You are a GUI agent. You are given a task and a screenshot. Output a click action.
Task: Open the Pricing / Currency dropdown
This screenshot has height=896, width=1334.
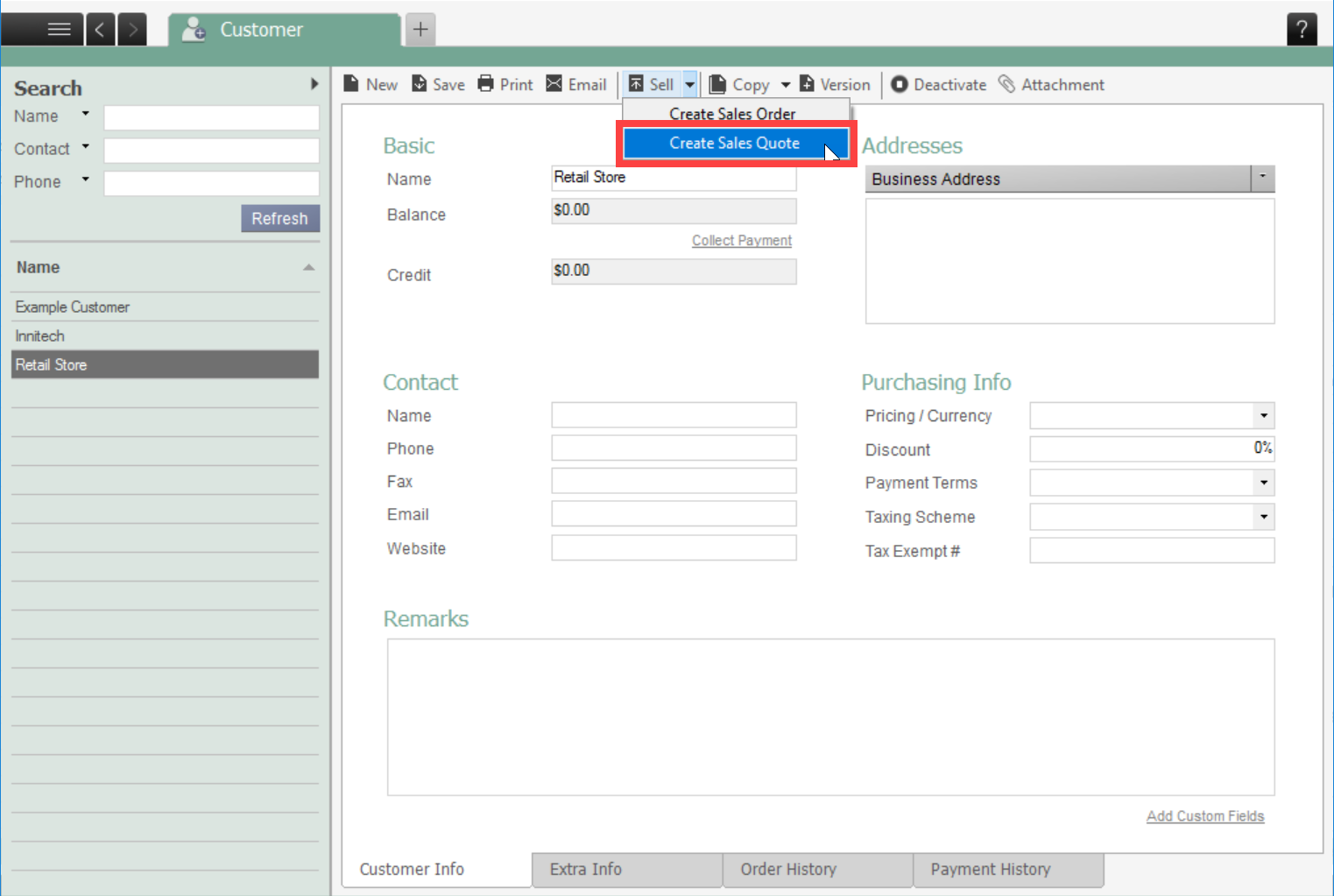1263,415
